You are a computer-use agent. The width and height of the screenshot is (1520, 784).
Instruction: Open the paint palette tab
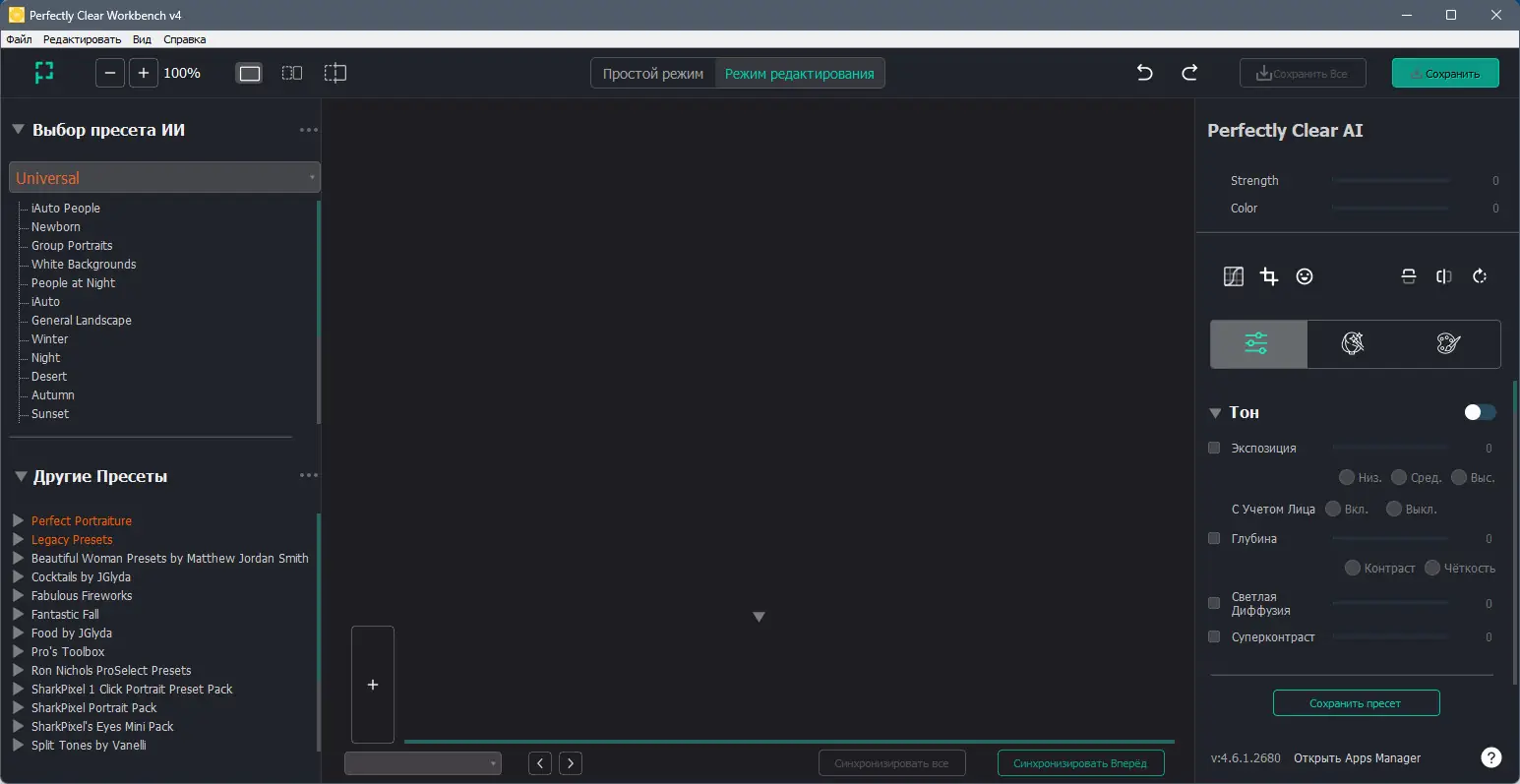1449,343
